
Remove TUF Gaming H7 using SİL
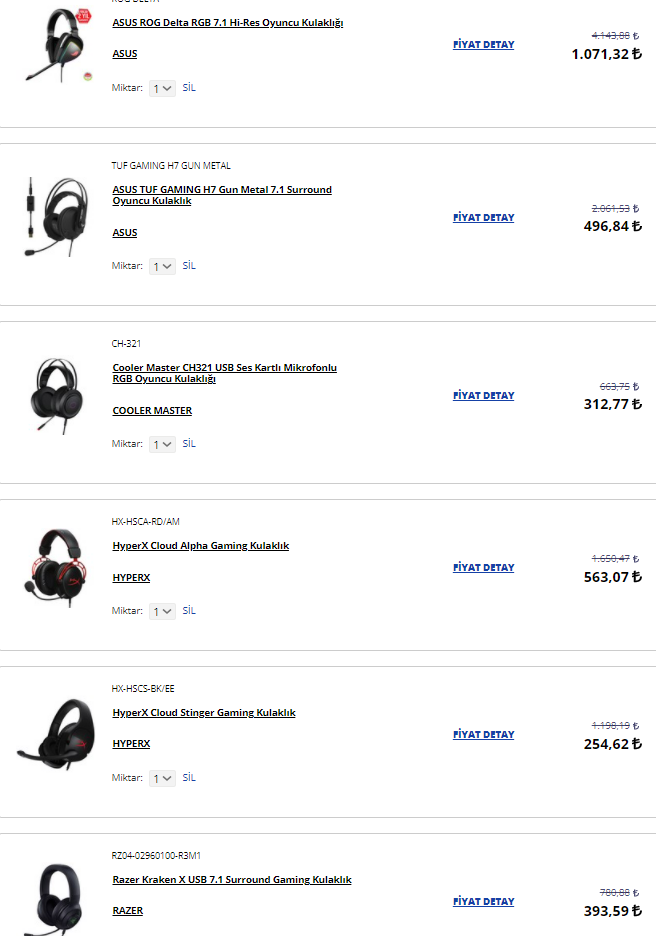coord(189,266)
